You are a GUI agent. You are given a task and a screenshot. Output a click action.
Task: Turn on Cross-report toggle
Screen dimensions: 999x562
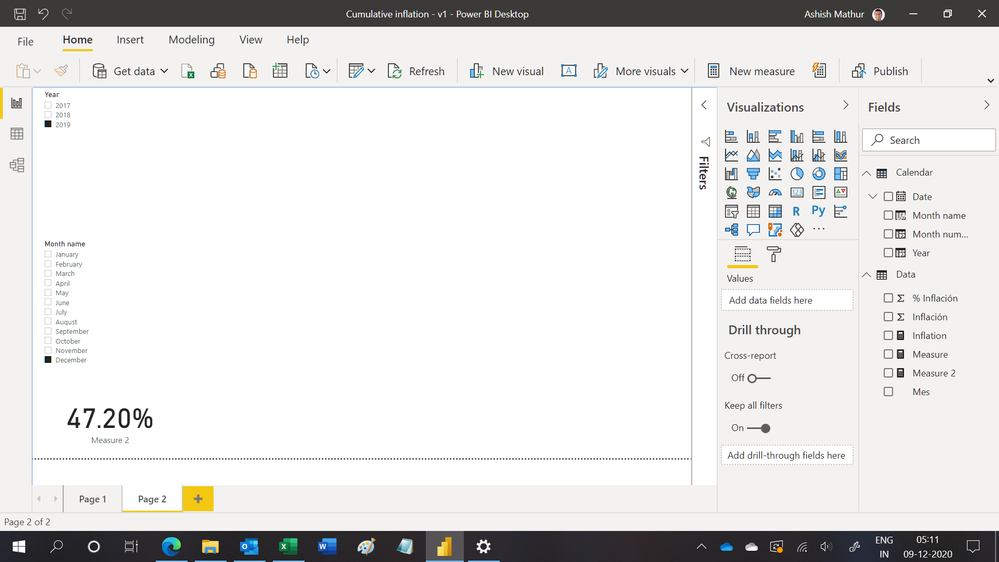tap(758, 378)
